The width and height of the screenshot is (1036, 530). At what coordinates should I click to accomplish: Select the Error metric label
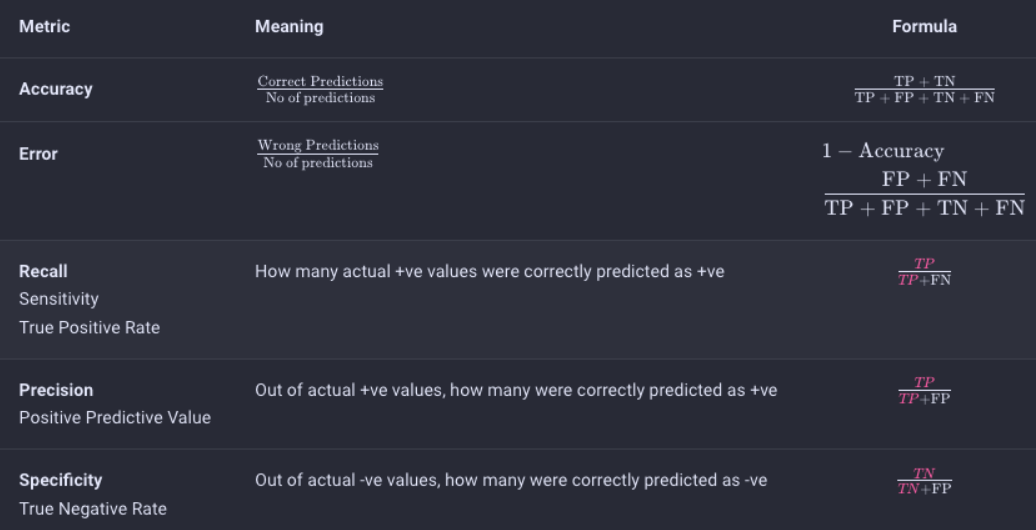point(38,154)
